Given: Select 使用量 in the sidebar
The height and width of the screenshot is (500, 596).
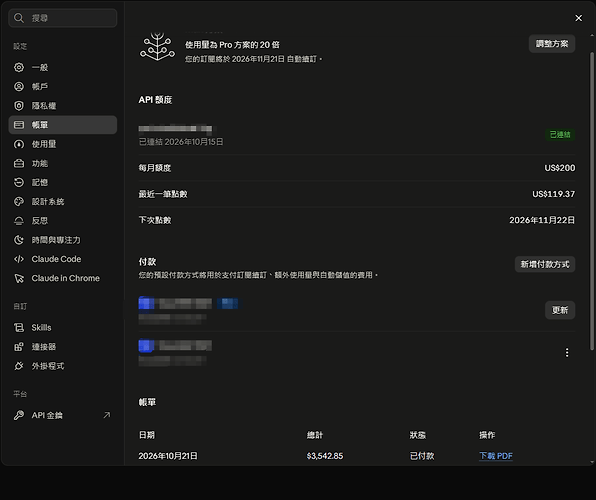Looking at the screenshot, I should [x=63, y=144].
